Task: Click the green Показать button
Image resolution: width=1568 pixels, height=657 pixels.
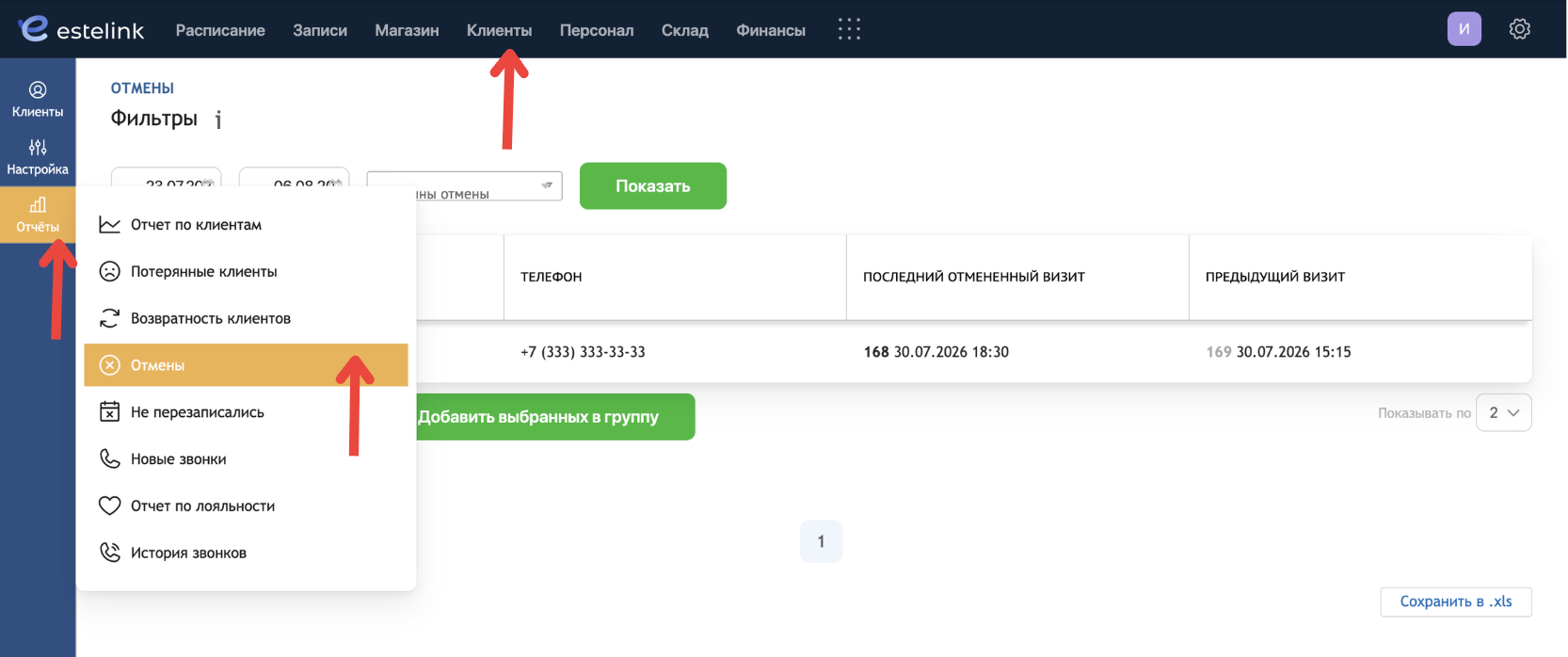Action: [653, 186]
